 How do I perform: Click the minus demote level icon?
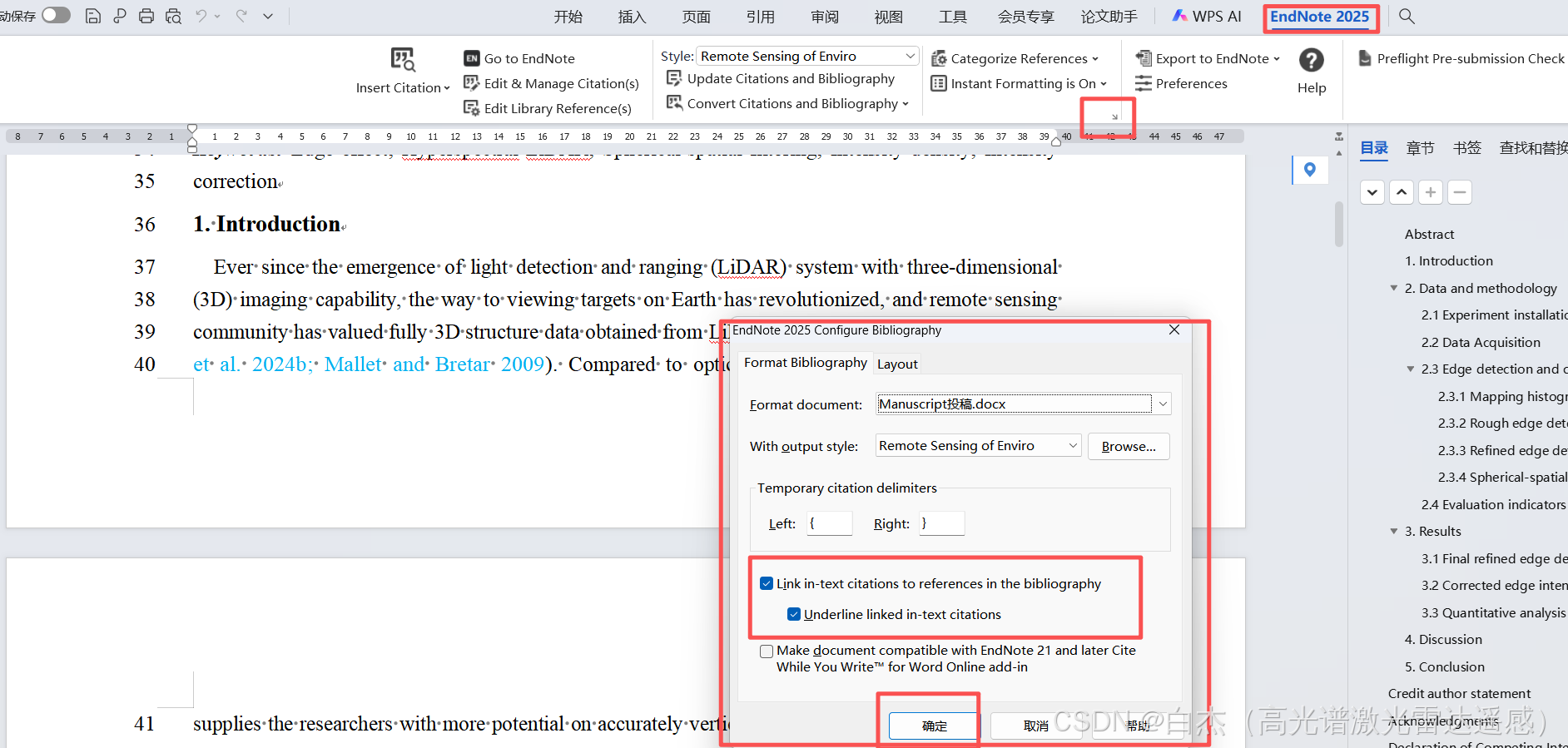[x=1459, y=192]
